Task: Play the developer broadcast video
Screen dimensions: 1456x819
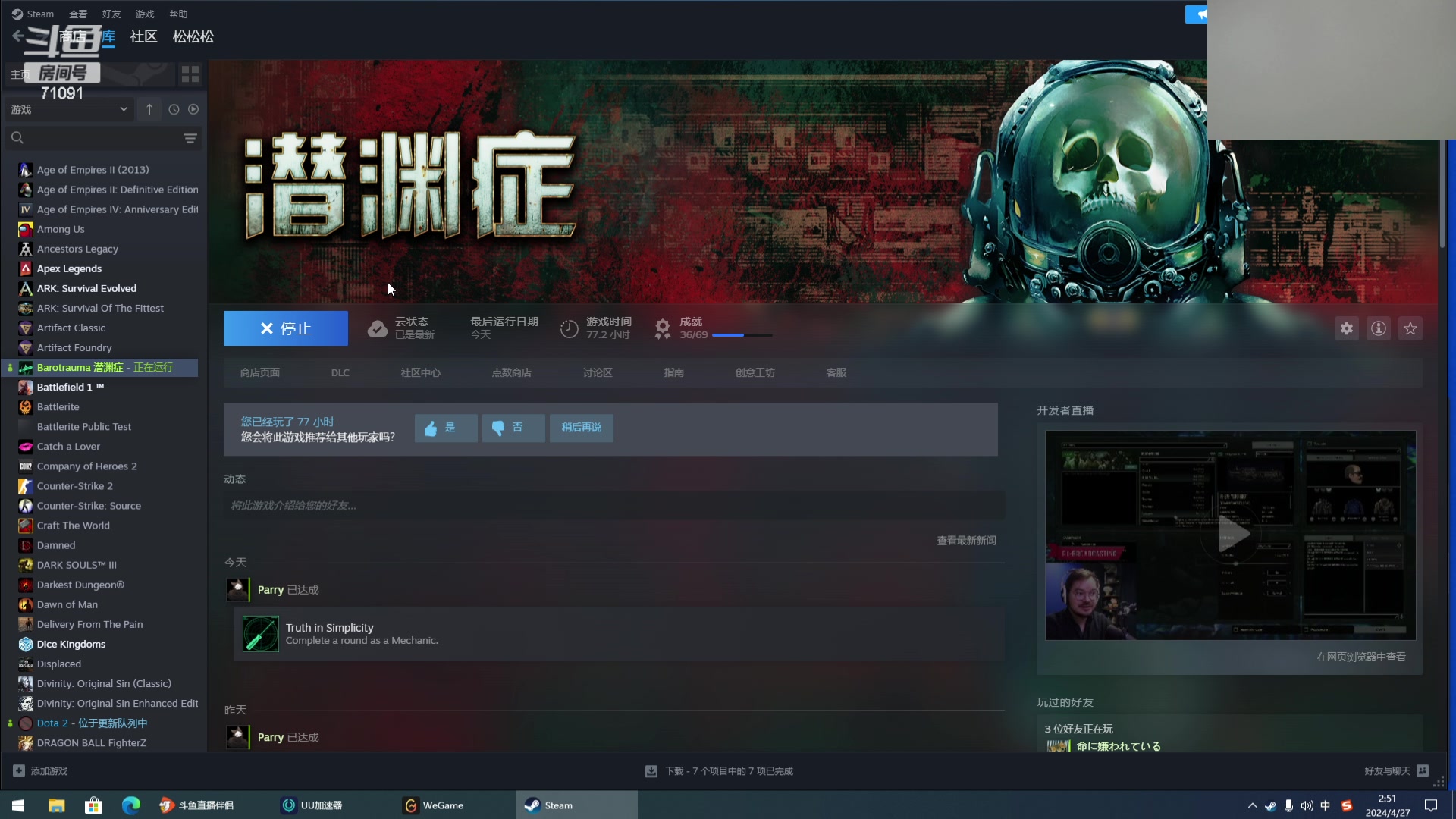Action: [1231, 535]
